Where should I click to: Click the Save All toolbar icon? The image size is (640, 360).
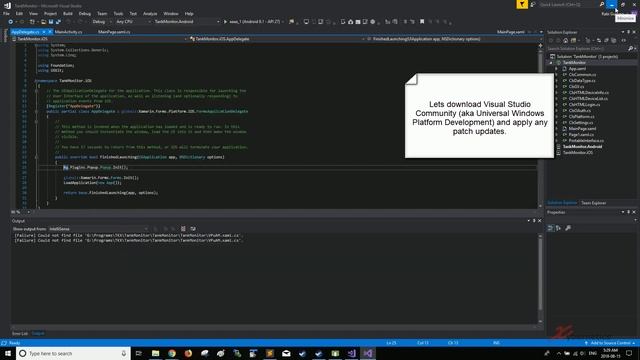pyautogui.click(x=58, y=22)
